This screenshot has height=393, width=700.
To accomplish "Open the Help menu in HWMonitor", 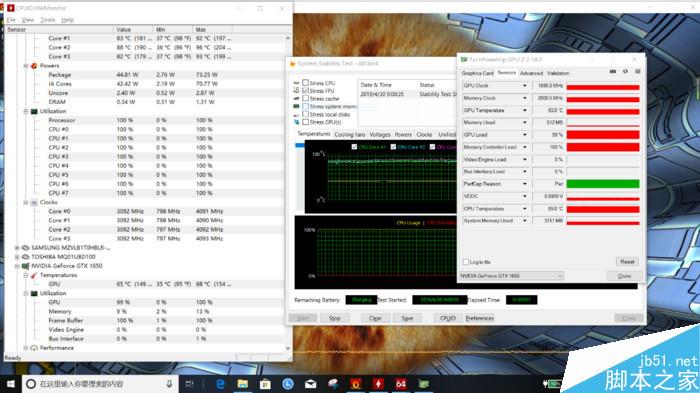I will click(x=67, y=20).
